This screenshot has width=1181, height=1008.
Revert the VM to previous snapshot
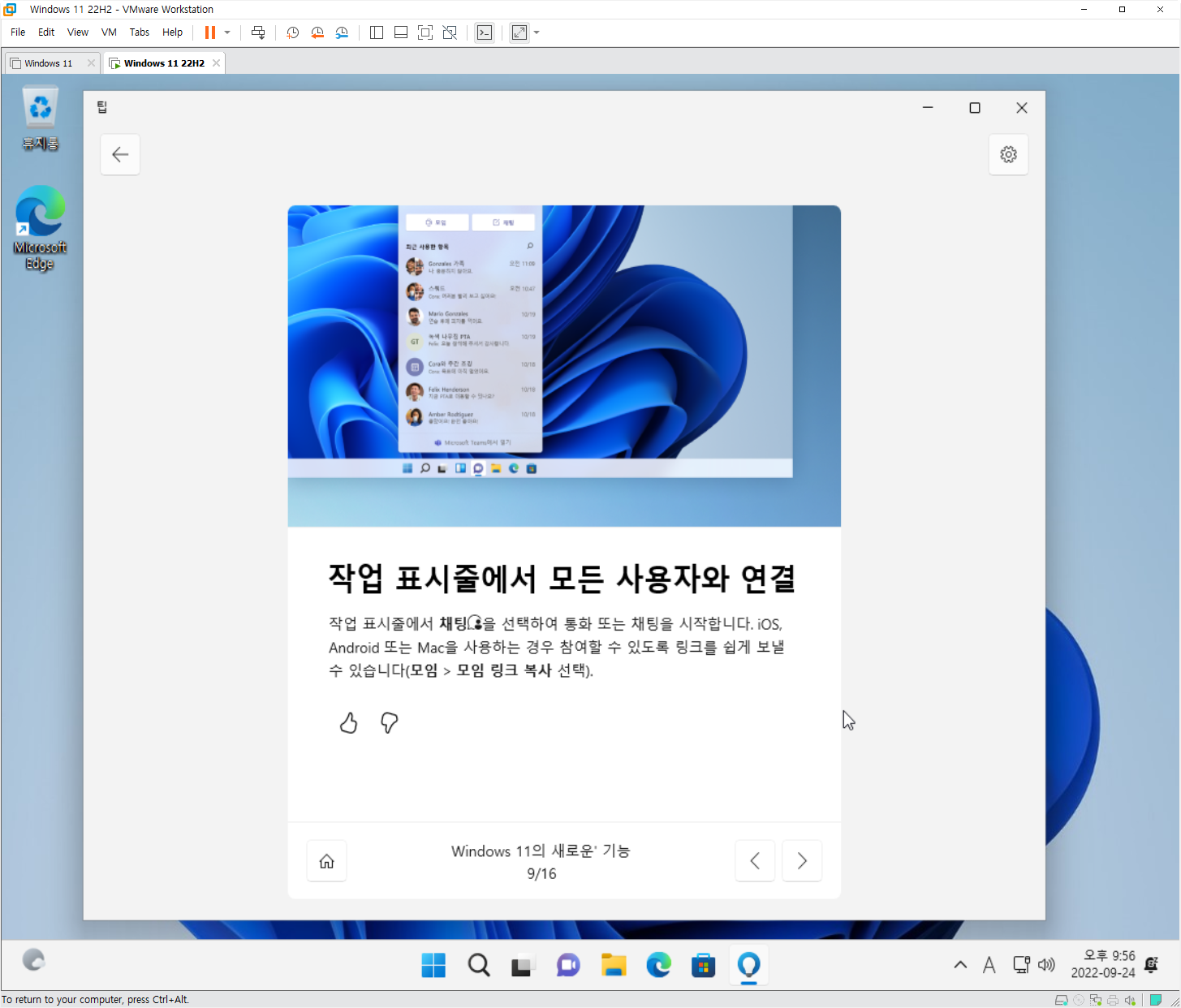[x=317, y=32]
